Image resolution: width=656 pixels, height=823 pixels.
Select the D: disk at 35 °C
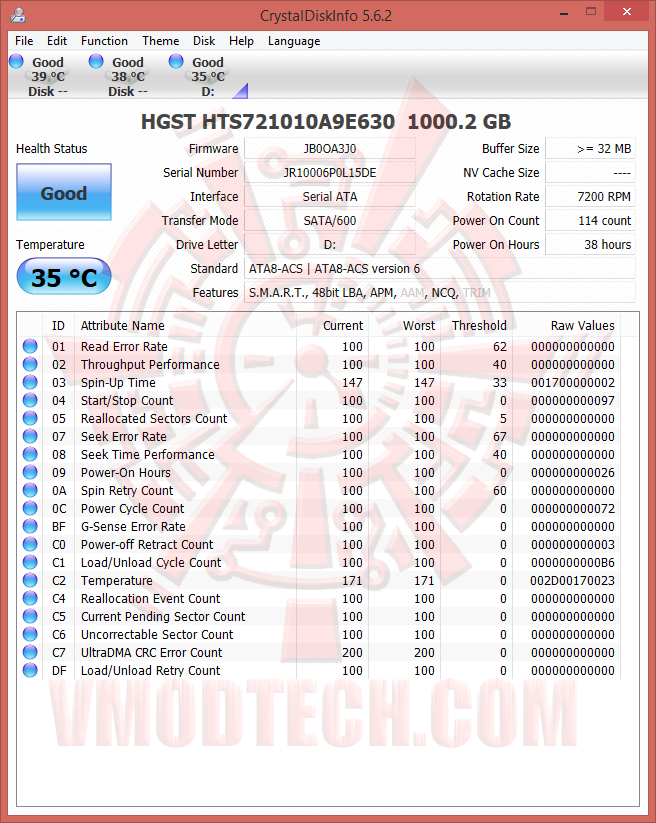[x=208, y=77]
